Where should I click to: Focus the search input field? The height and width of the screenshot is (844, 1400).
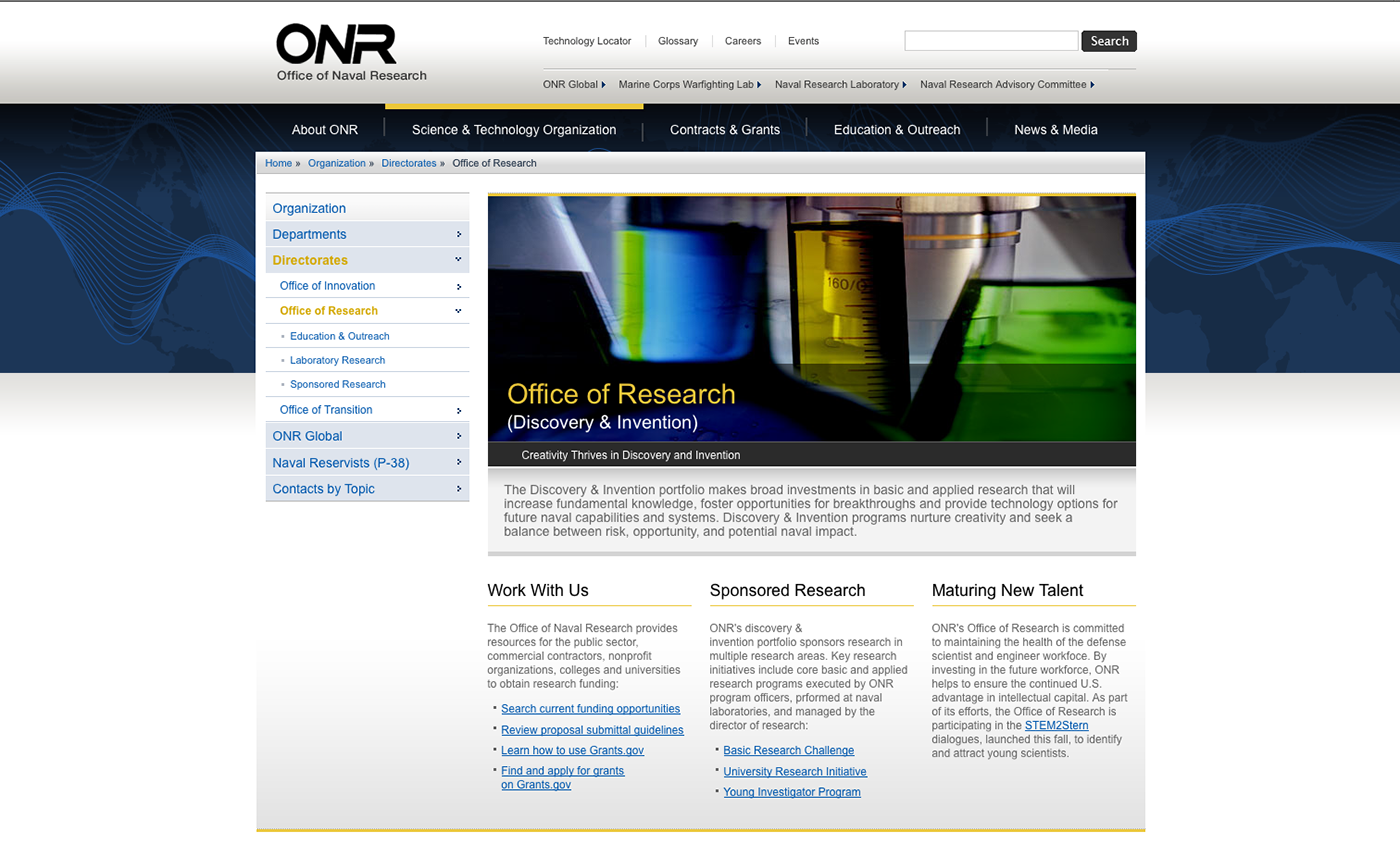tap(991, 41)
